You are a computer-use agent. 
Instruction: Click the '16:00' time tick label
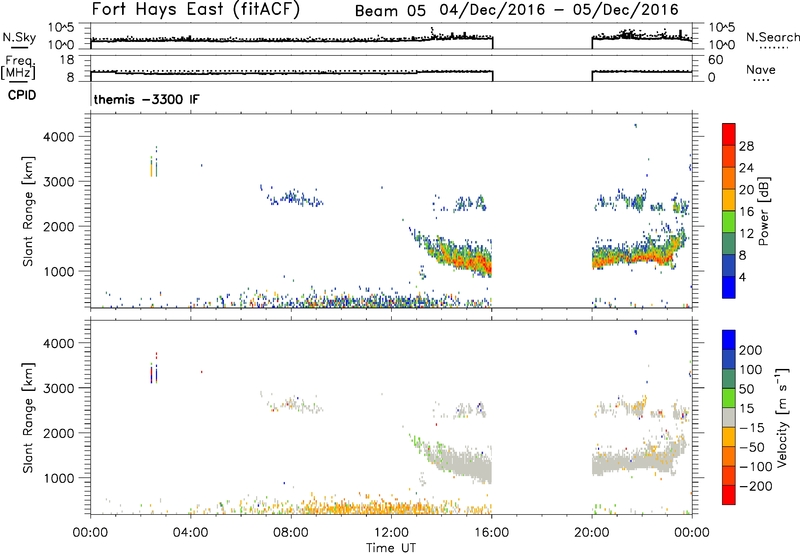491,533
